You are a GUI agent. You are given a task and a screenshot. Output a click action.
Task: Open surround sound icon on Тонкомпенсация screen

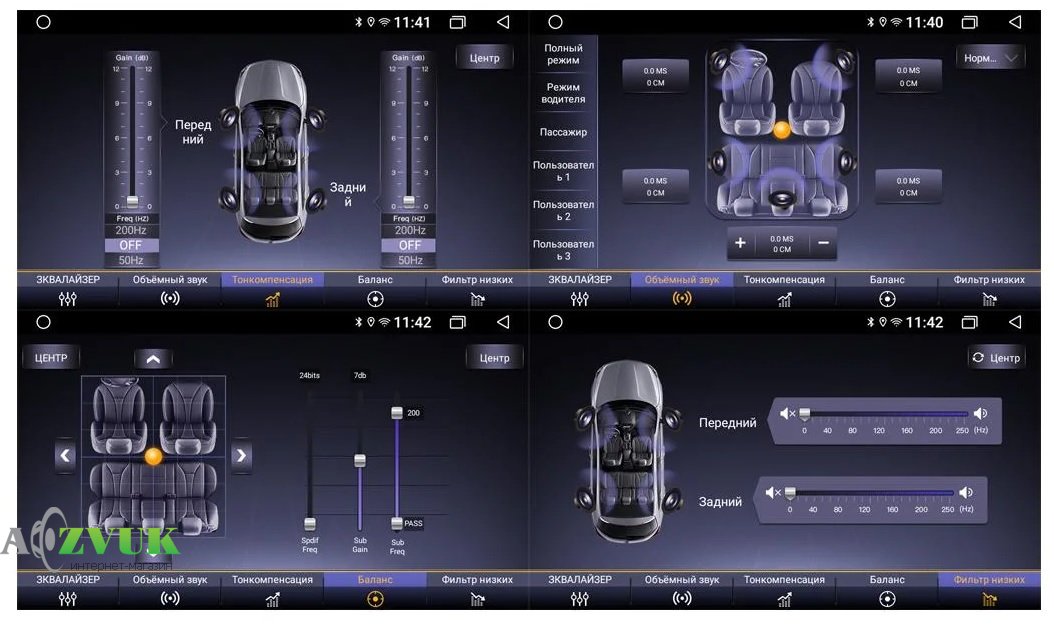170,299
